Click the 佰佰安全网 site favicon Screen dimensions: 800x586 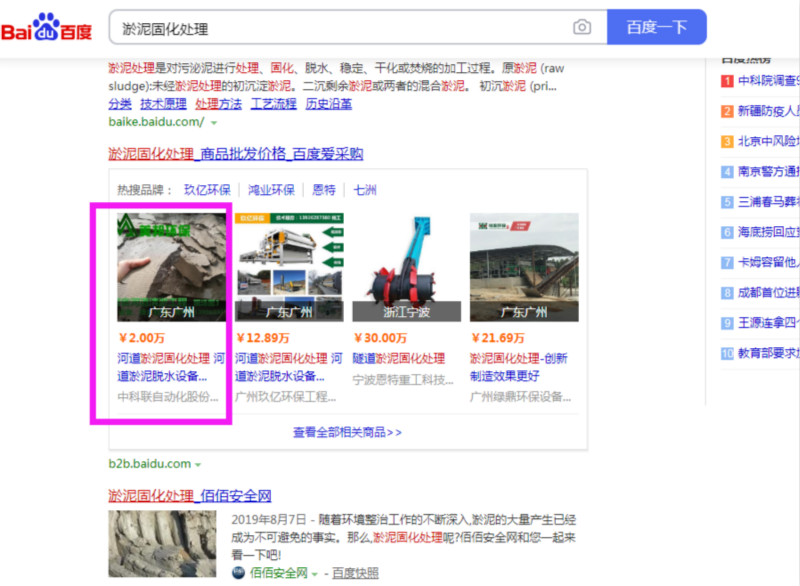(238, 573)
